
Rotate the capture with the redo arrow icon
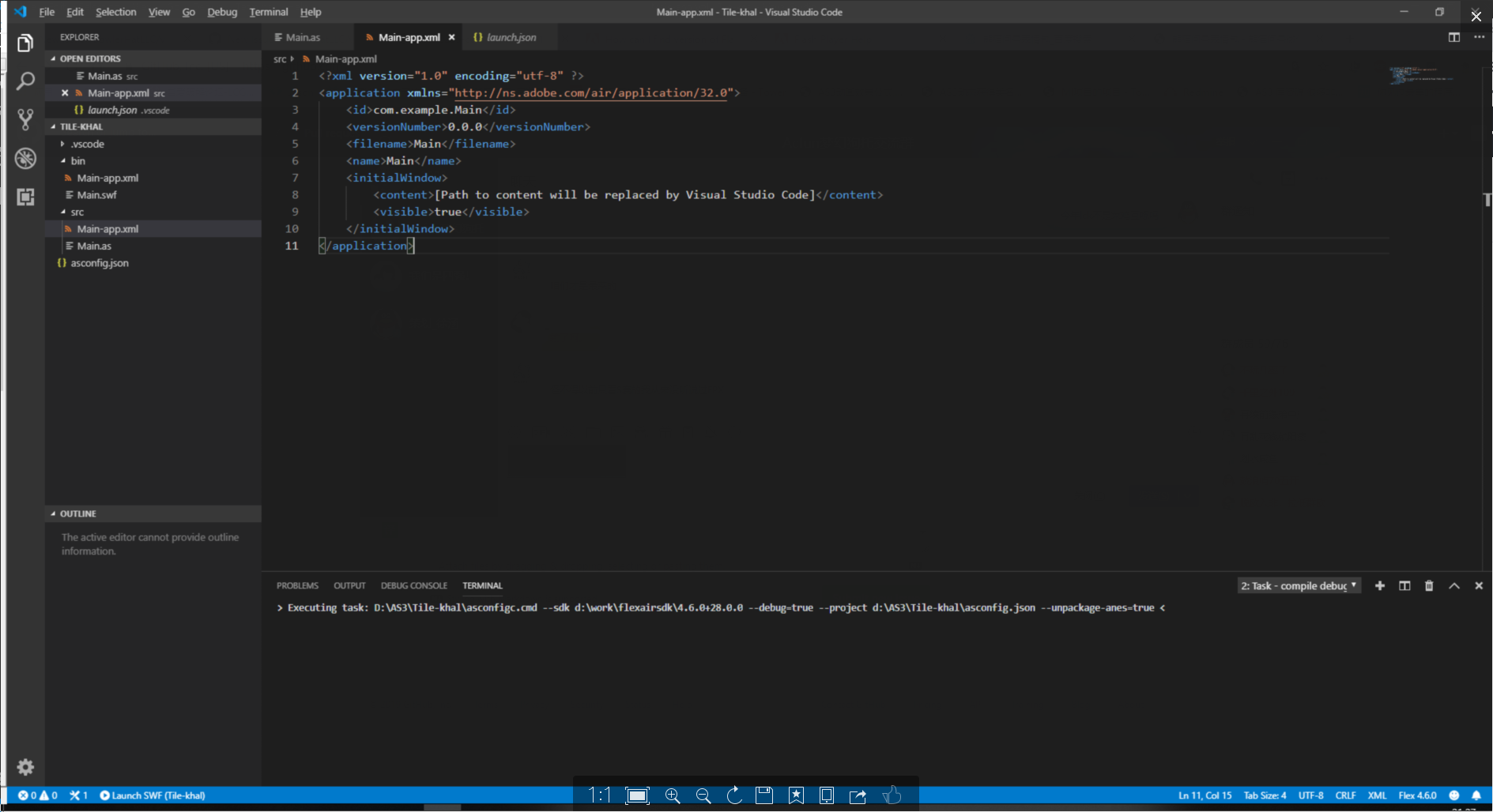[734, 795]
